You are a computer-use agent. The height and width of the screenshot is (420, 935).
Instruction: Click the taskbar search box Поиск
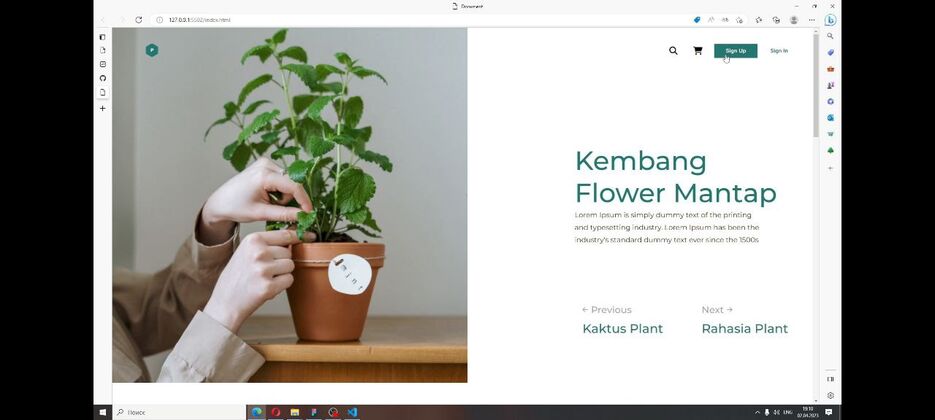coord(179,412)
